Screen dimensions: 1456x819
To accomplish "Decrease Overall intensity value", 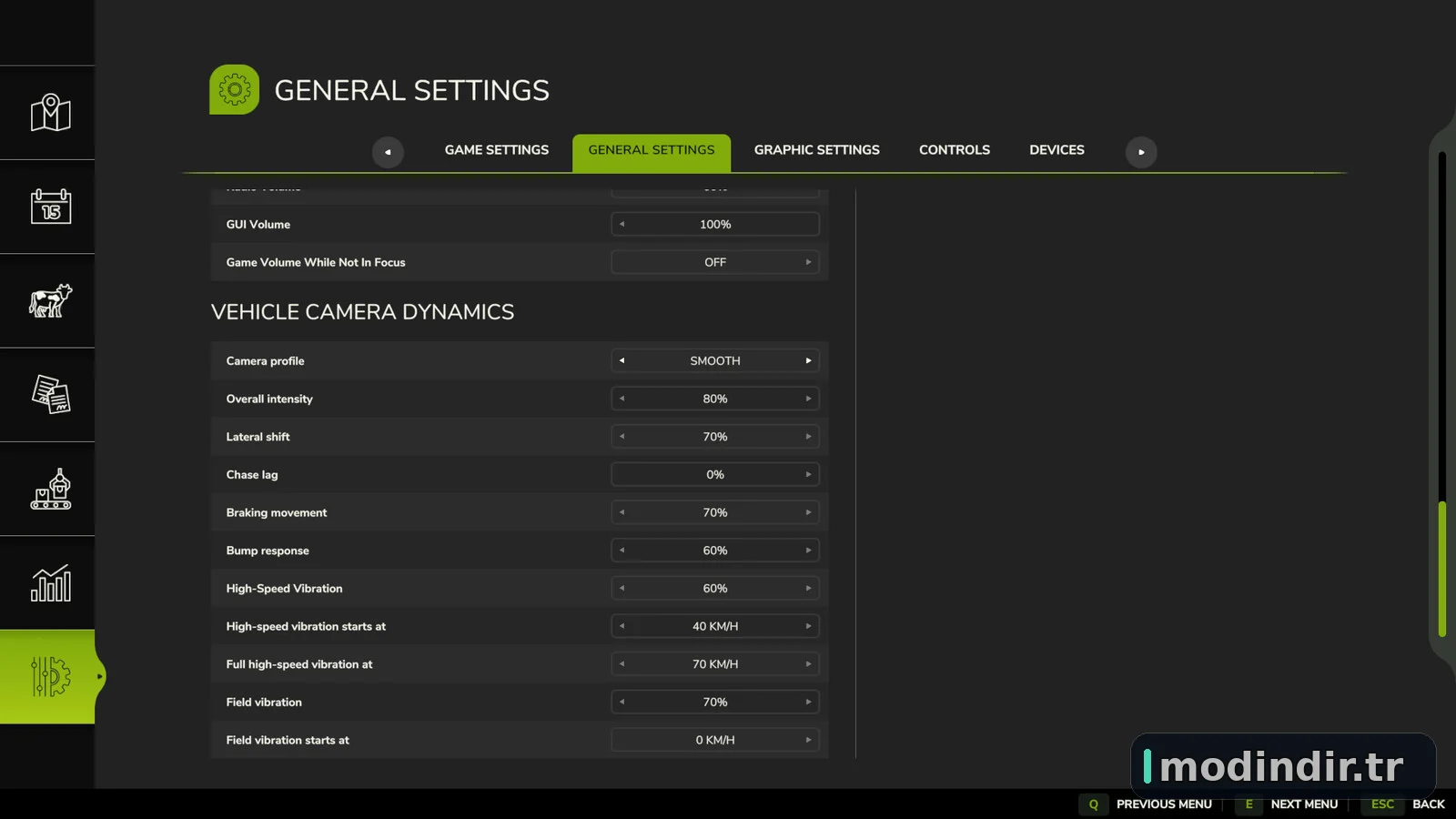I will point(622,399).
